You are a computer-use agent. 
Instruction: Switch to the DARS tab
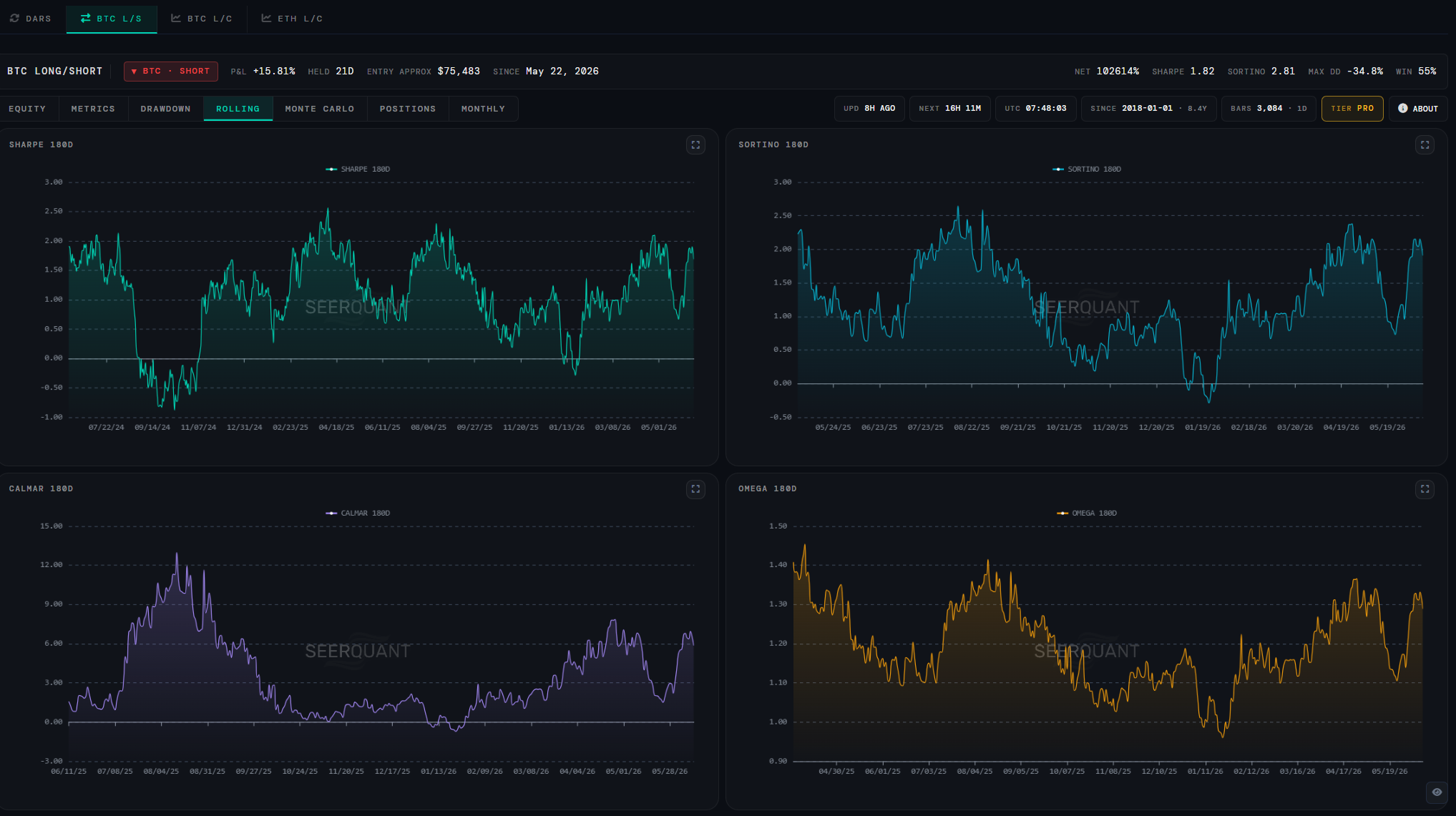31,19
